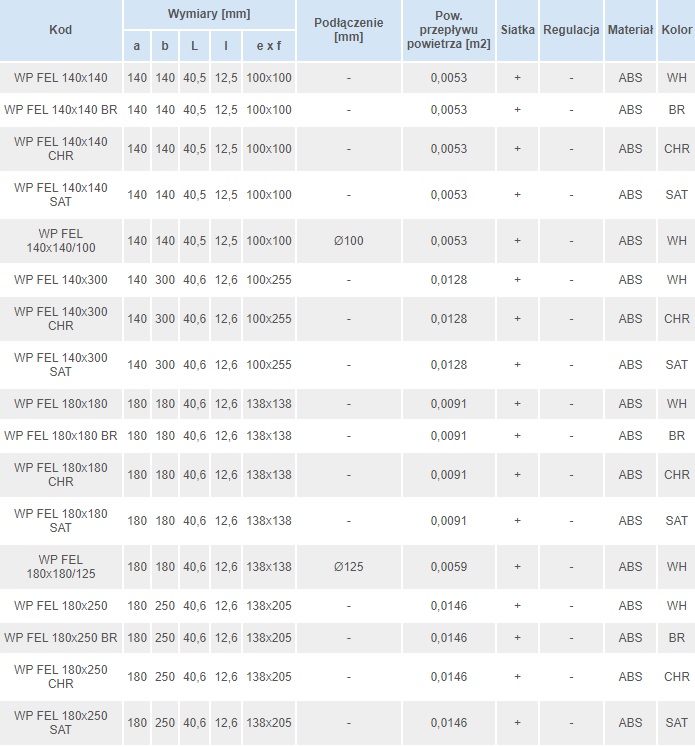The image size is (695, 747).
Task: Click the Podłączenie [mm] column header
Action: tap(348, 30)
